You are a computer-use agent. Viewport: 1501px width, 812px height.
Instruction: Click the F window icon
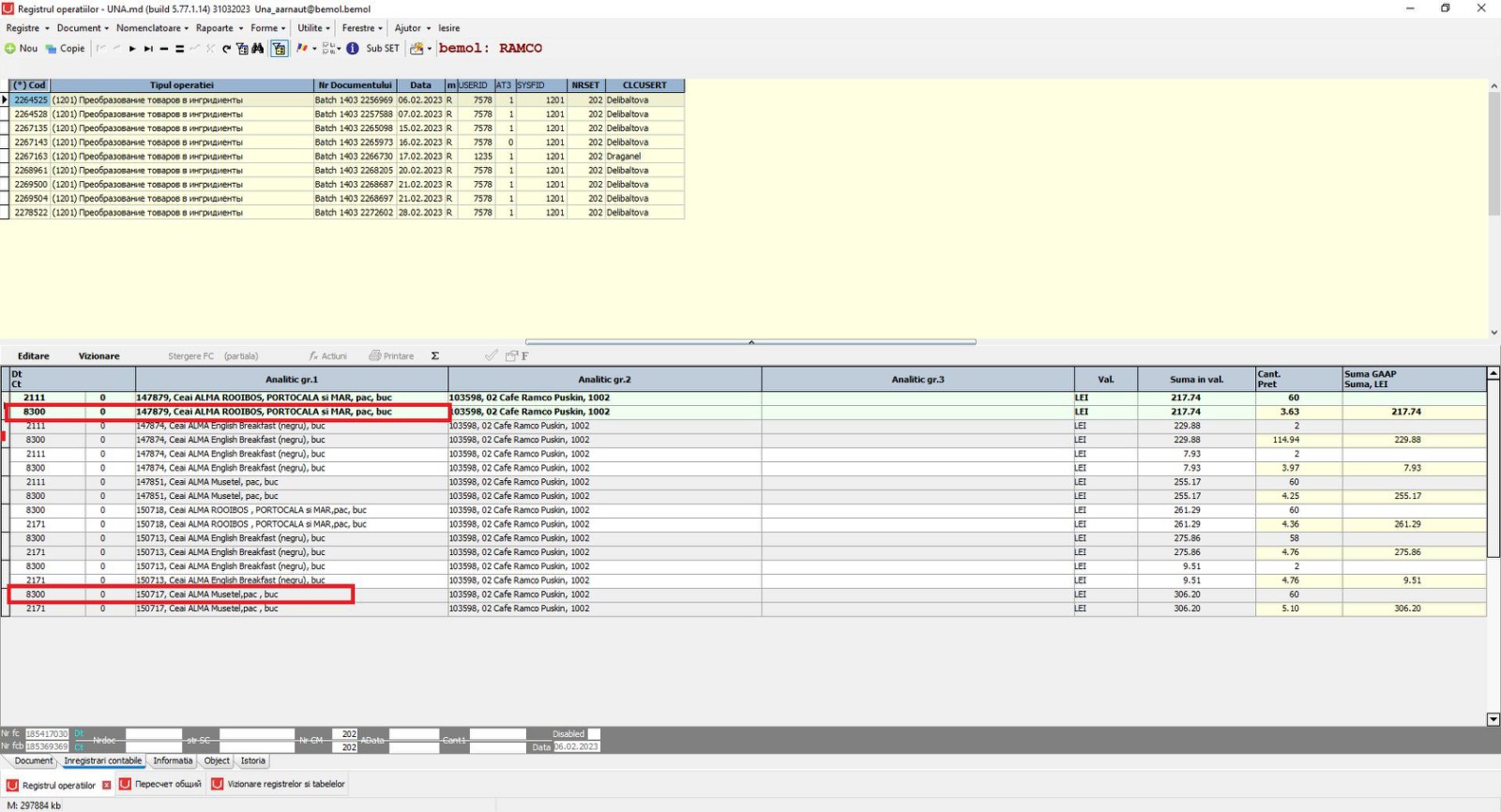click(x=517, y=356)
